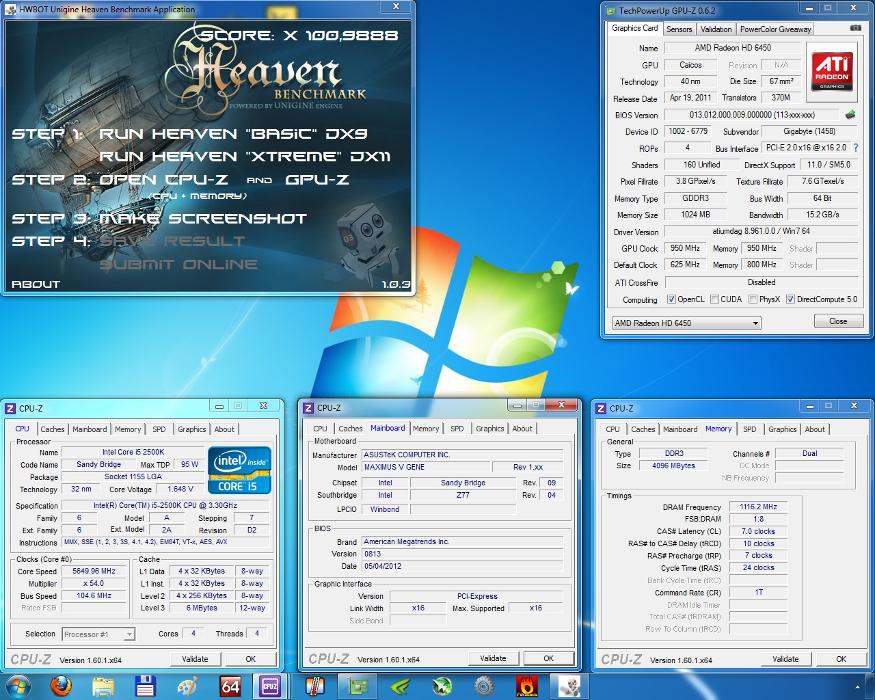This screenshot has height=700, width=875.
Task: Toggle the PhysX checkbox in GPU-Z
Action: (x=753, y=299)
